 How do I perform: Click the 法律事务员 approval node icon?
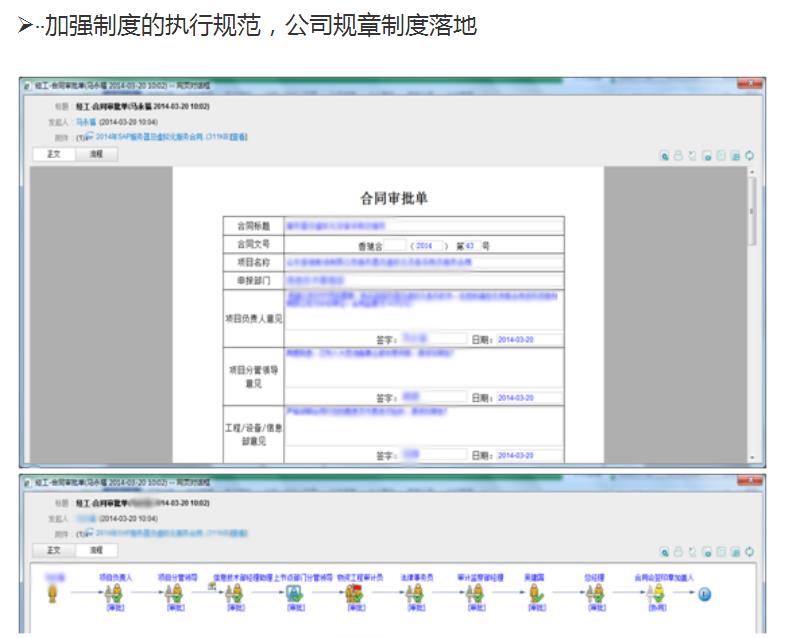[415, 593]
